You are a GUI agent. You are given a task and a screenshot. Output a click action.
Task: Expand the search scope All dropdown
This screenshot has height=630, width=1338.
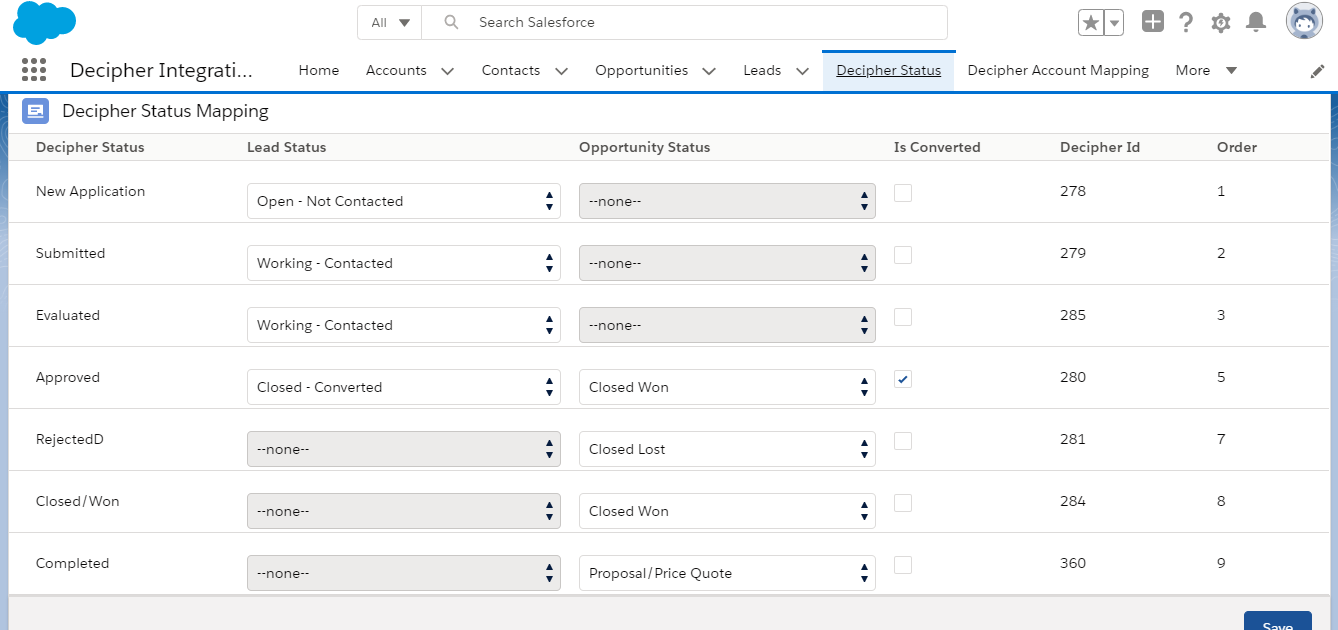pos(390,22)
